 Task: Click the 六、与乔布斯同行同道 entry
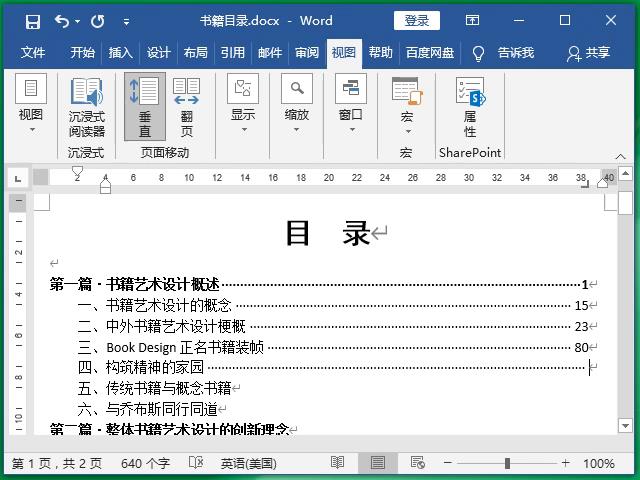(148, 409)
